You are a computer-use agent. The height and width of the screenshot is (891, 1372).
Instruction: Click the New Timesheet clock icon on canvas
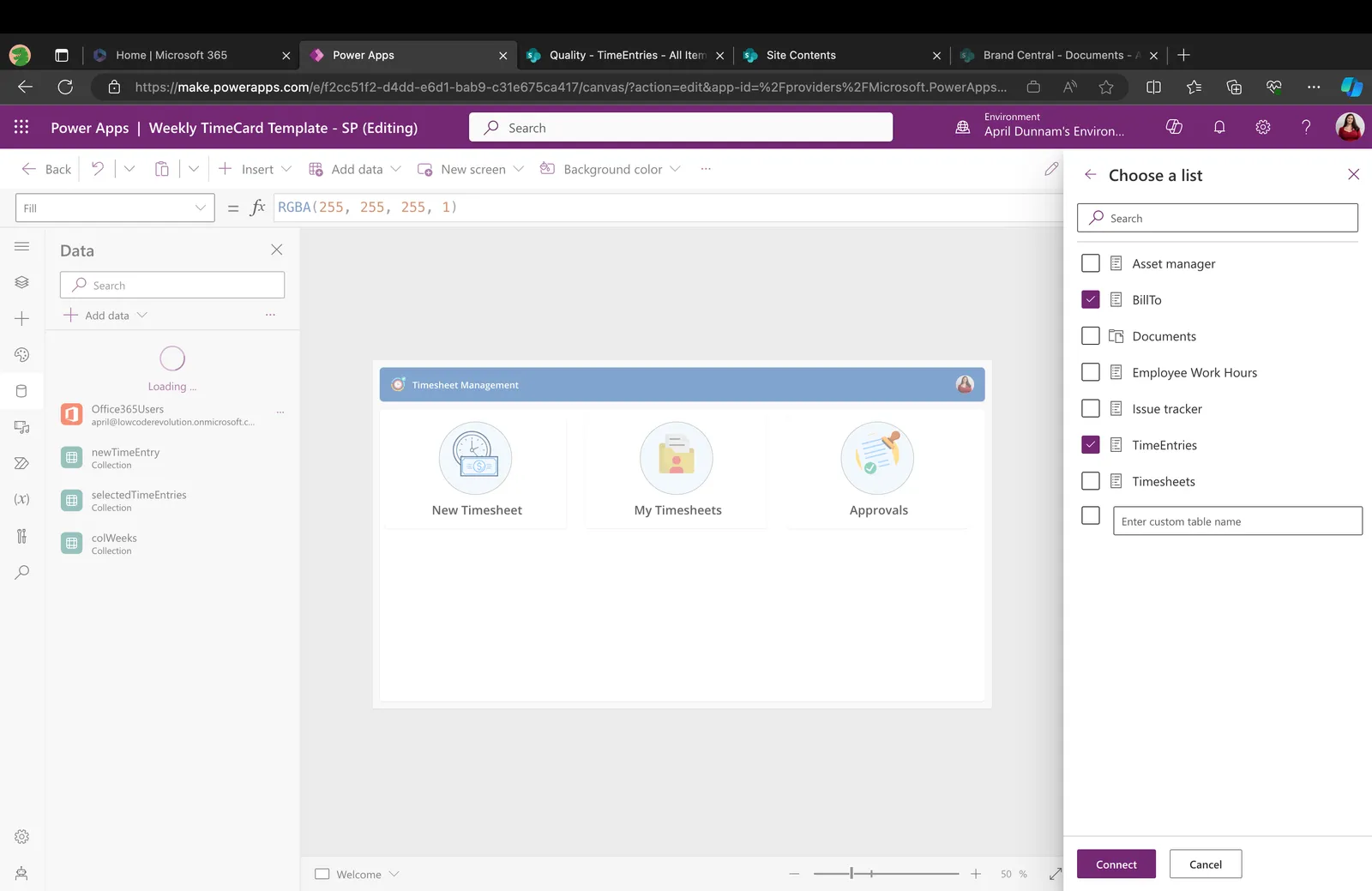tap(476, 458)
